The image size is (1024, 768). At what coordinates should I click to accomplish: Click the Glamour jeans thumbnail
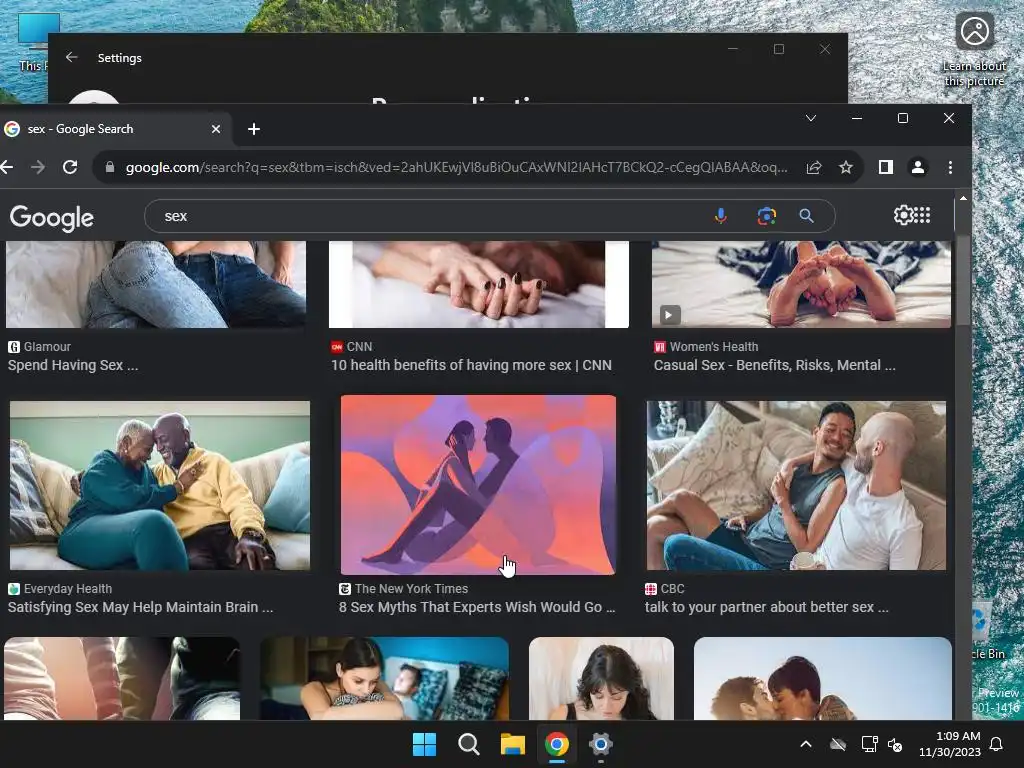point(156,285)
